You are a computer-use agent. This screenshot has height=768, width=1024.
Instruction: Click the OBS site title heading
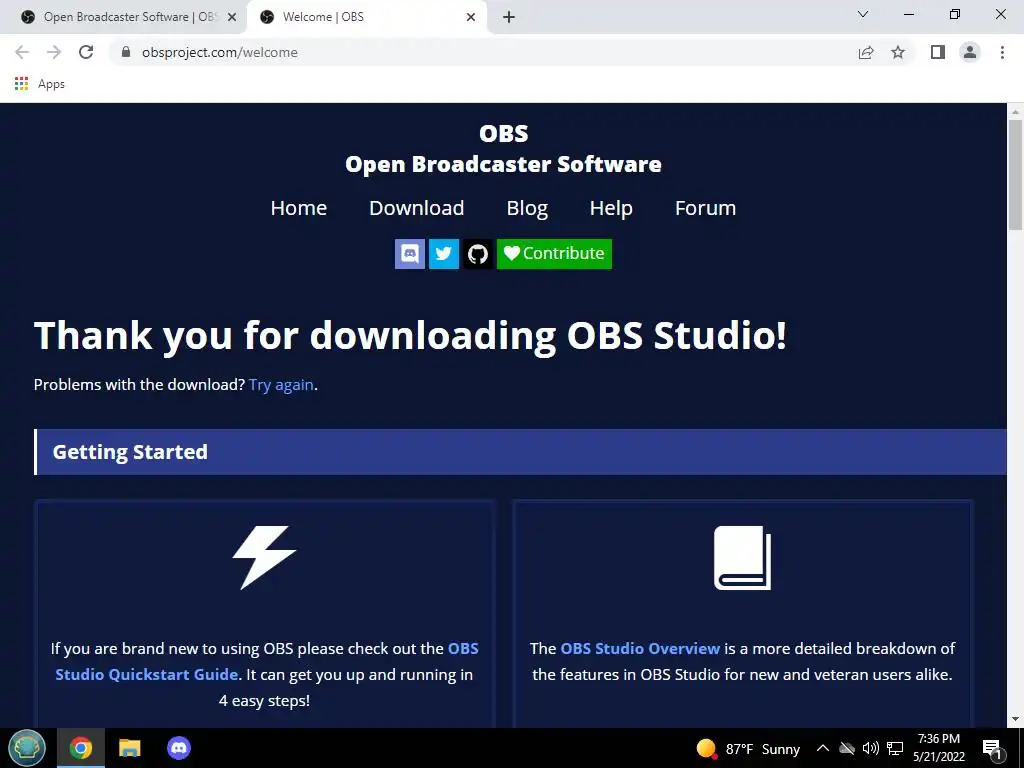(503, 148)
